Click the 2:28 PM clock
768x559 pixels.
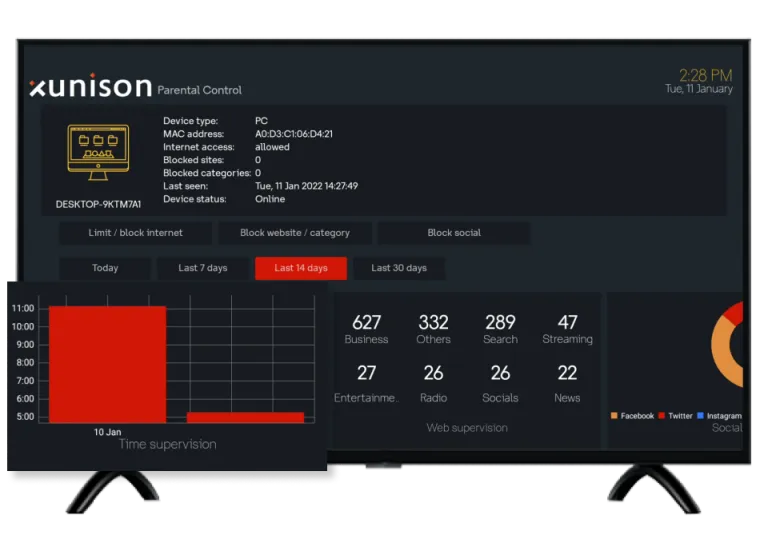[705, 75]
